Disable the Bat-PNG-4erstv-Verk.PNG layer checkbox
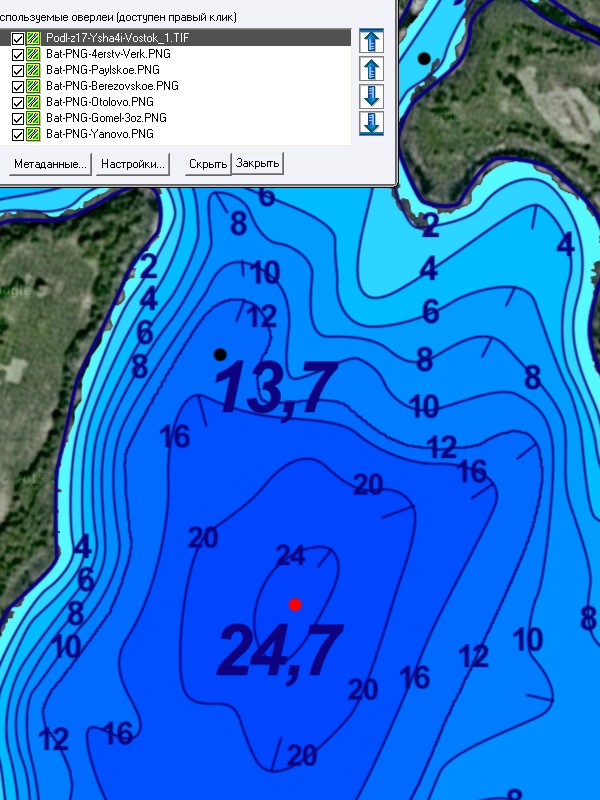The image size is (600, 800). click(x=18, y=54)
